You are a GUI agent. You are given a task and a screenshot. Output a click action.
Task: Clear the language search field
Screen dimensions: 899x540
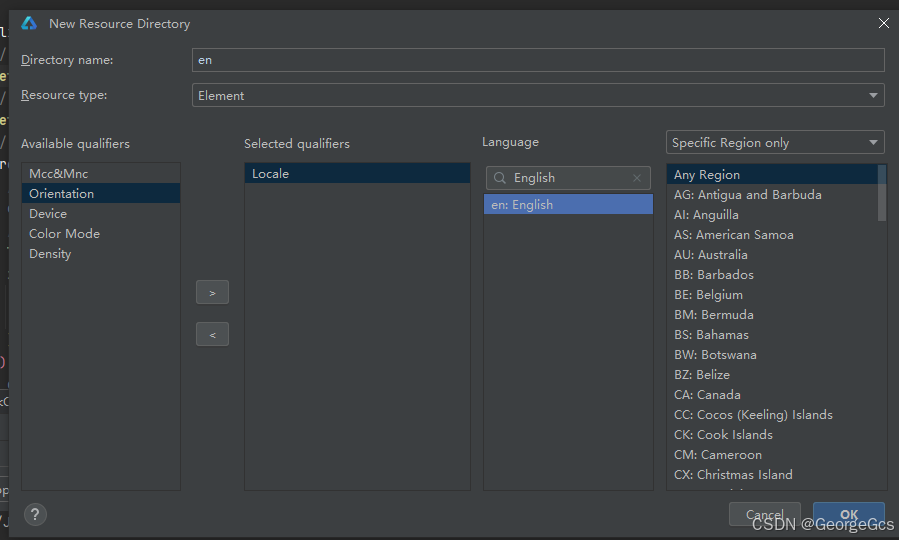coord(637,178)
